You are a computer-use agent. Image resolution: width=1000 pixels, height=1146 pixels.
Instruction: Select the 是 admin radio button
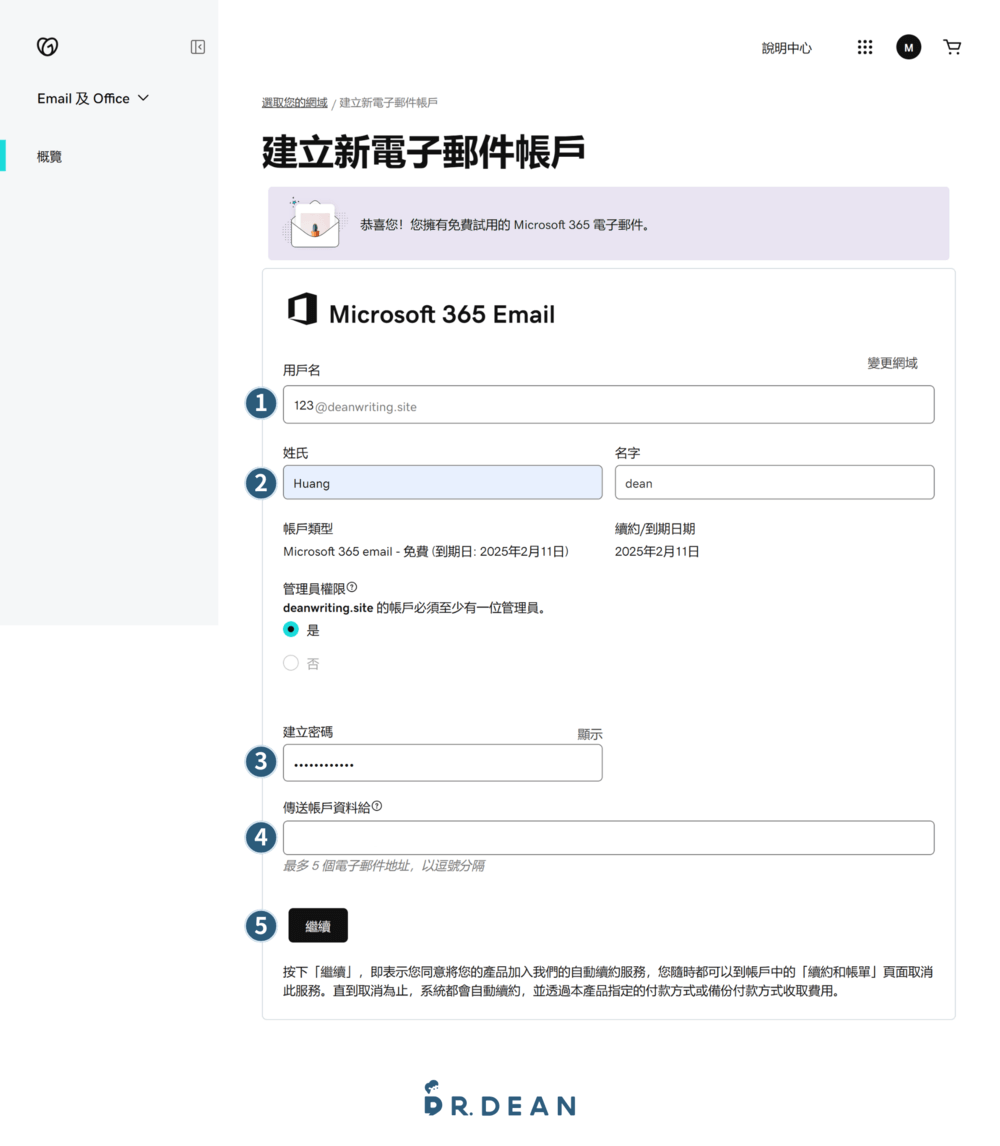[x=291, y=629]
